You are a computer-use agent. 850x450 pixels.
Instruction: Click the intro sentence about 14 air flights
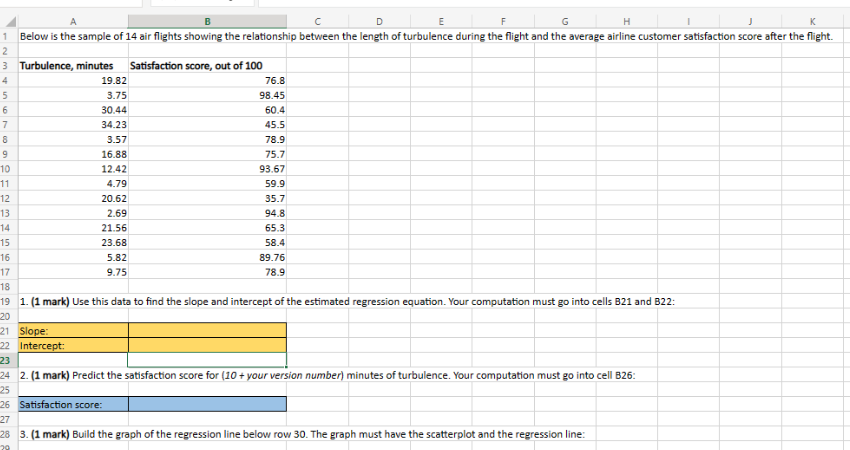426,36
